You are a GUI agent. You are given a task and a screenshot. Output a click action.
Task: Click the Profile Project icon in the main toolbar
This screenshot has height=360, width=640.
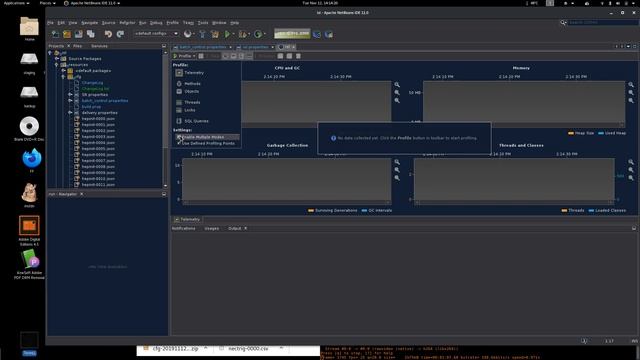tap(258, 34)
